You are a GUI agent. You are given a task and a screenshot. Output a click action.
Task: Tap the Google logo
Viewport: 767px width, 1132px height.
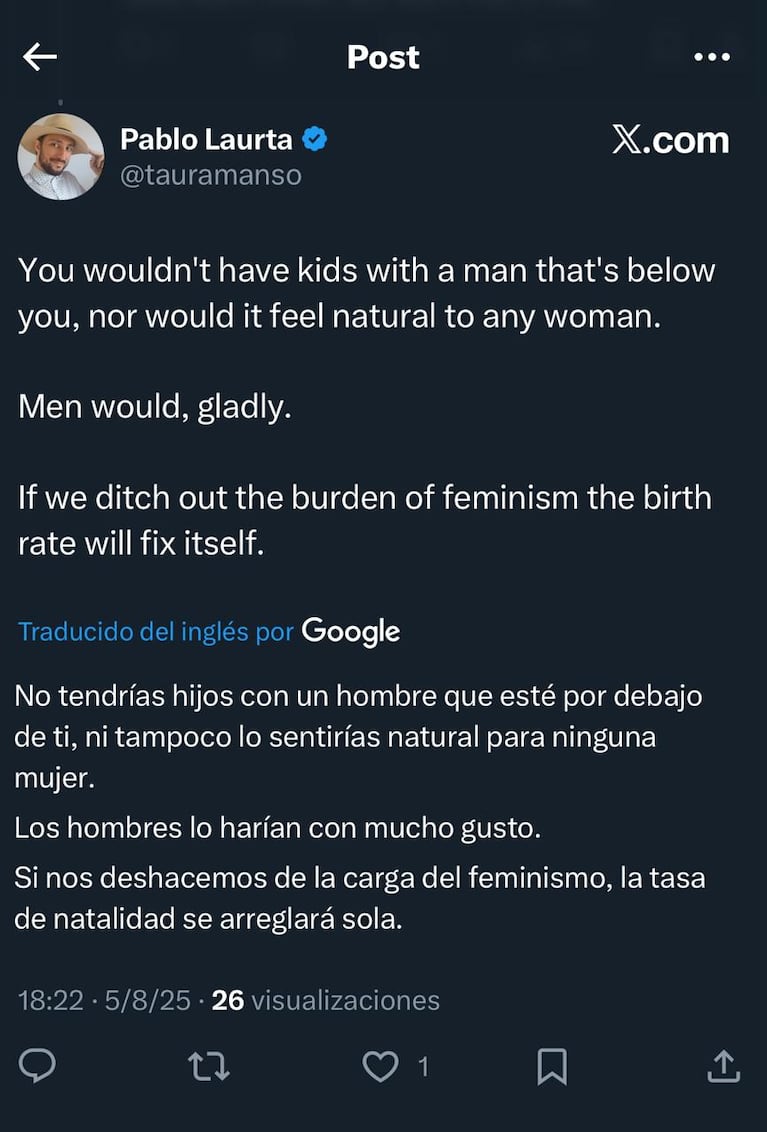tap(351, 631)
